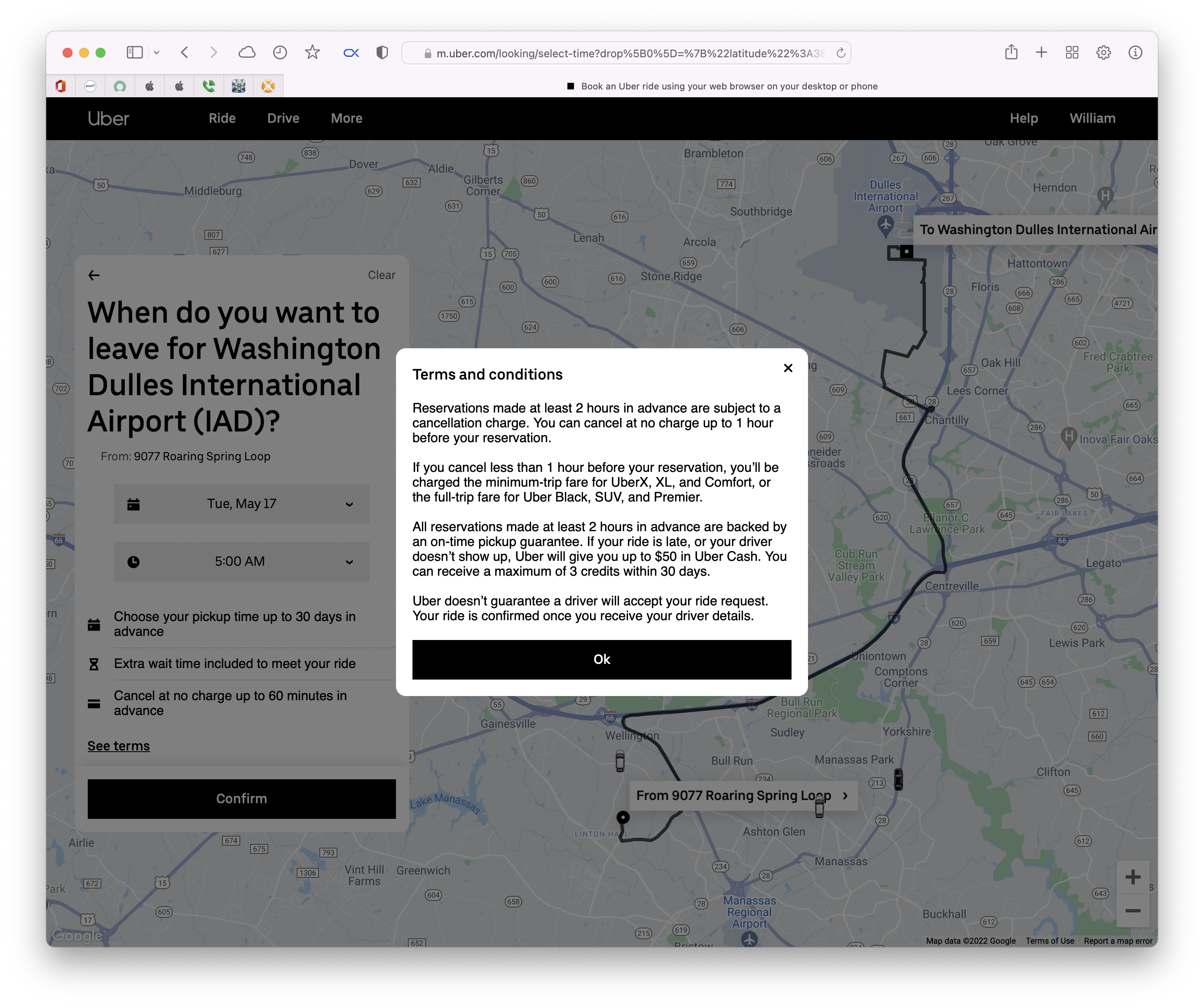Screen dimensions: 1204x1008
Task: Bookmark page with the star icon
Action: click(x=312, y=53)
